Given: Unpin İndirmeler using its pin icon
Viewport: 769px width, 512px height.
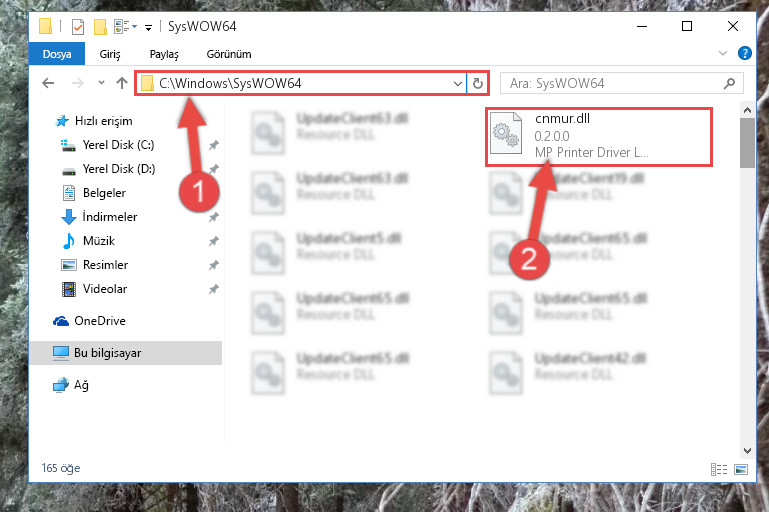Looking at the screenshot, I should [213, 217].
